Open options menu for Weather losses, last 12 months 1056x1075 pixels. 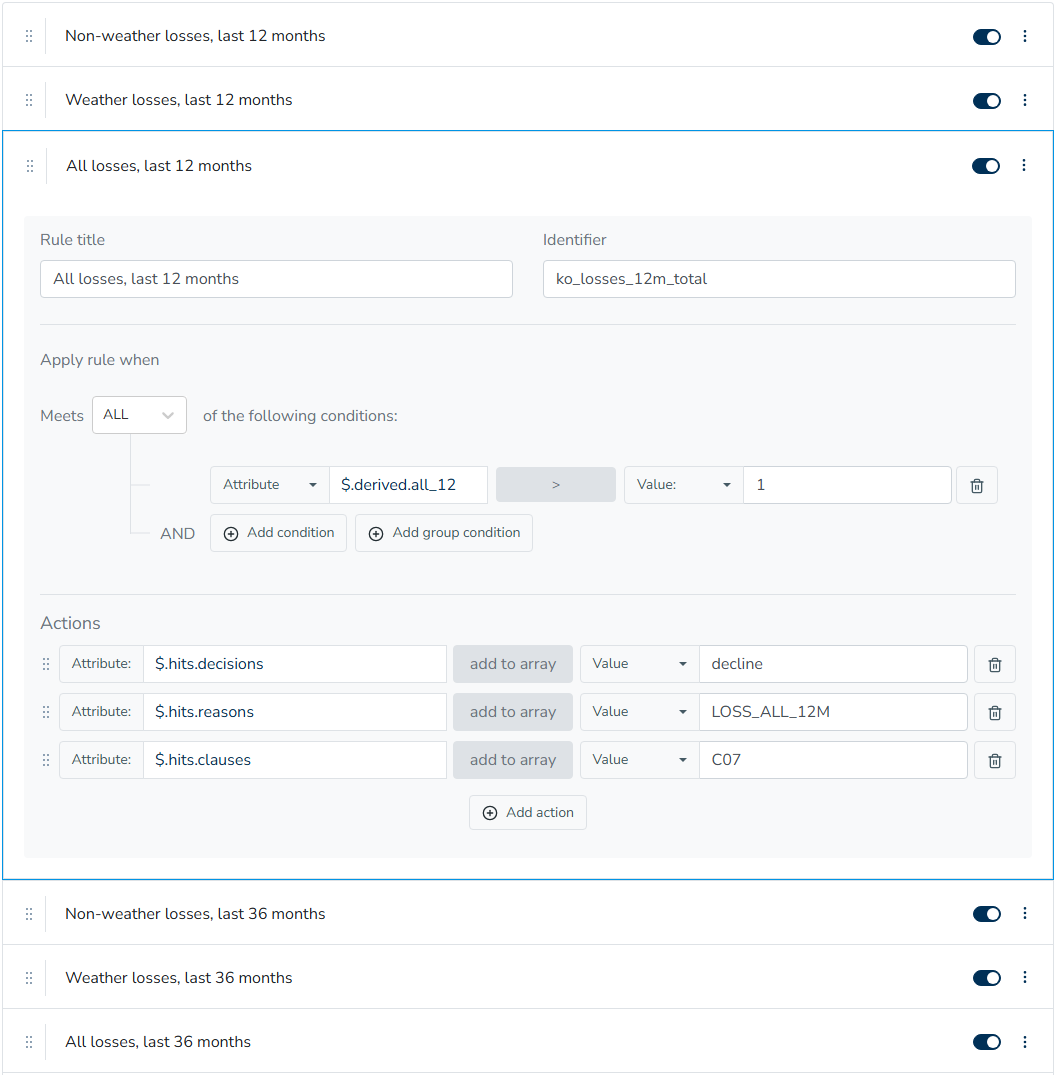(1024, 100)
